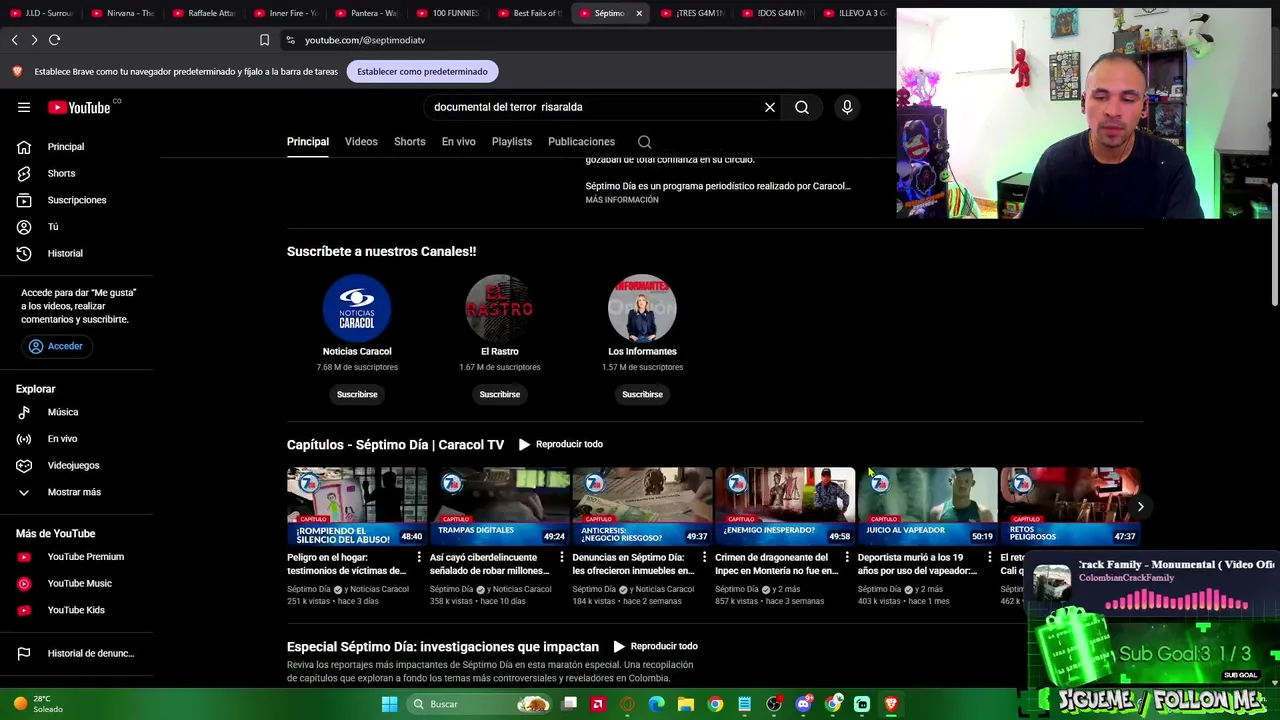Open Suscripciones in the sidebar
The image size is (1280, 720).
[77, 200]
